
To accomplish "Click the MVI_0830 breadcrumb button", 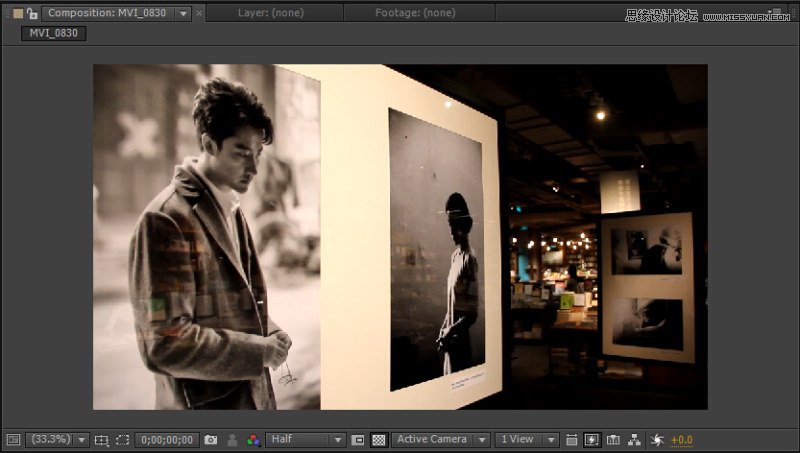I will pos(54,33).
